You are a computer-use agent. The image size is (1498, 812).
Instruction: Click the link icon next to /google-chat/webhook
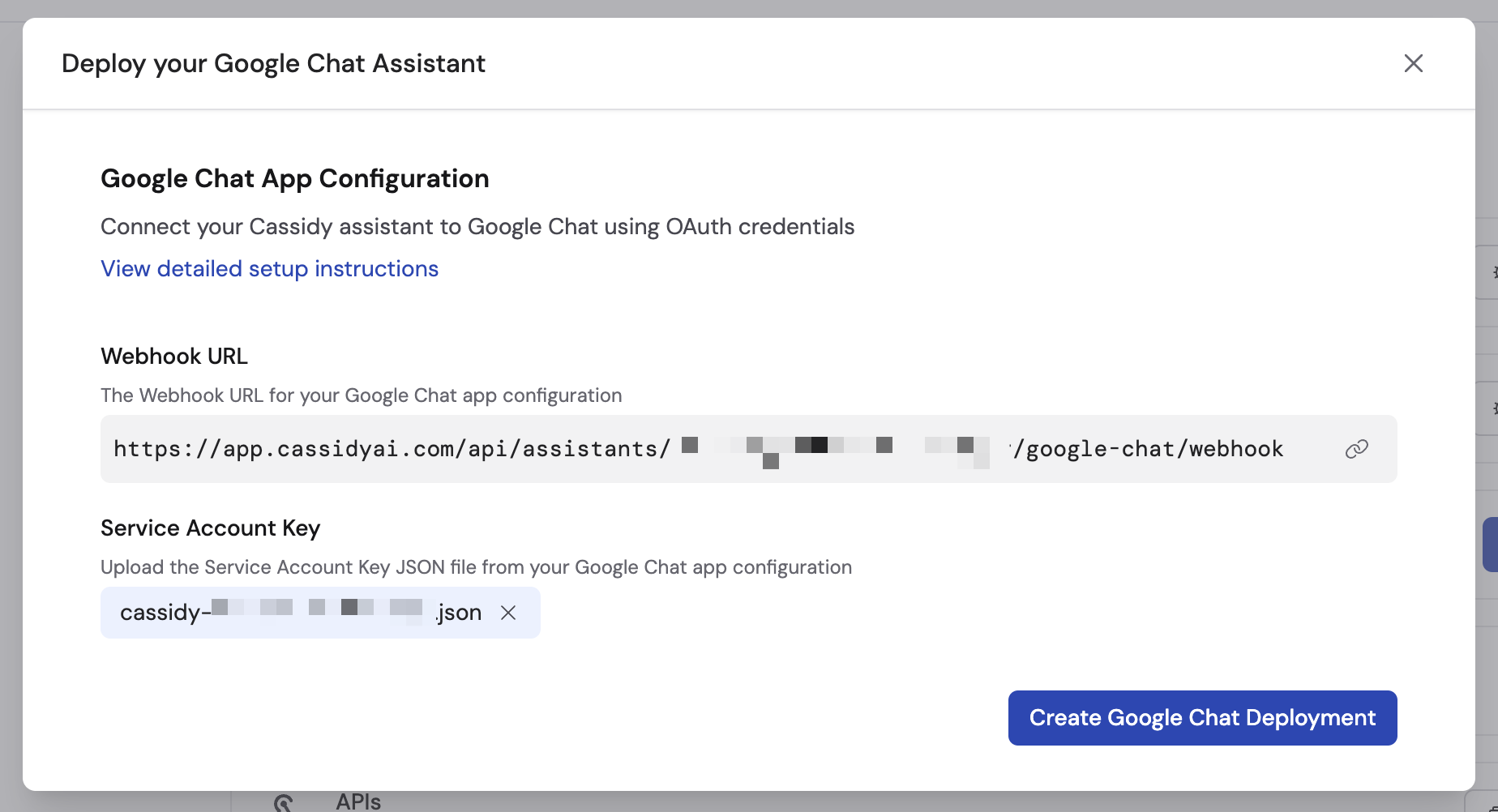(1356, 448)
